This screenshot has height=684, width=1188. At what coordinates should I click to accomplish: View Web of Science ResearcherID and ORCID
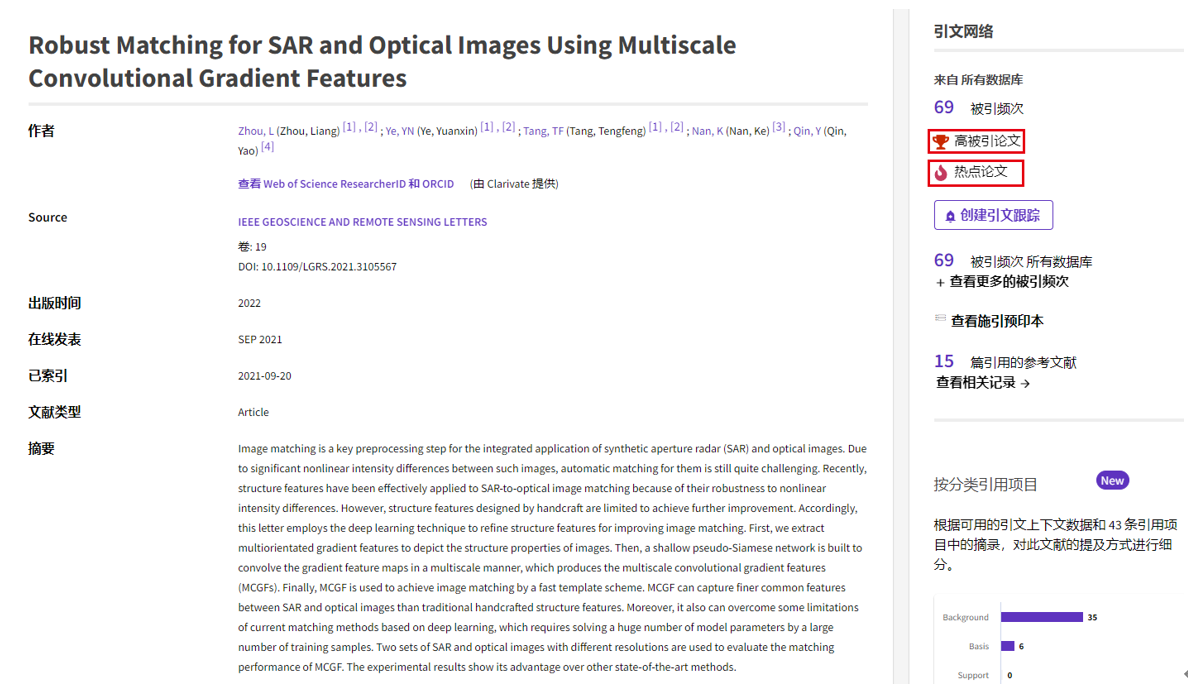[x=345, y=184]
